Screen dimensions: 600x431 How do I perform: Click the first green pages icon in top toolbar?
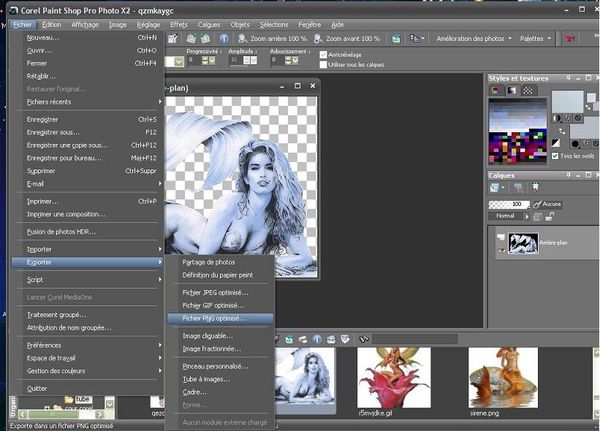click(191, 39)
